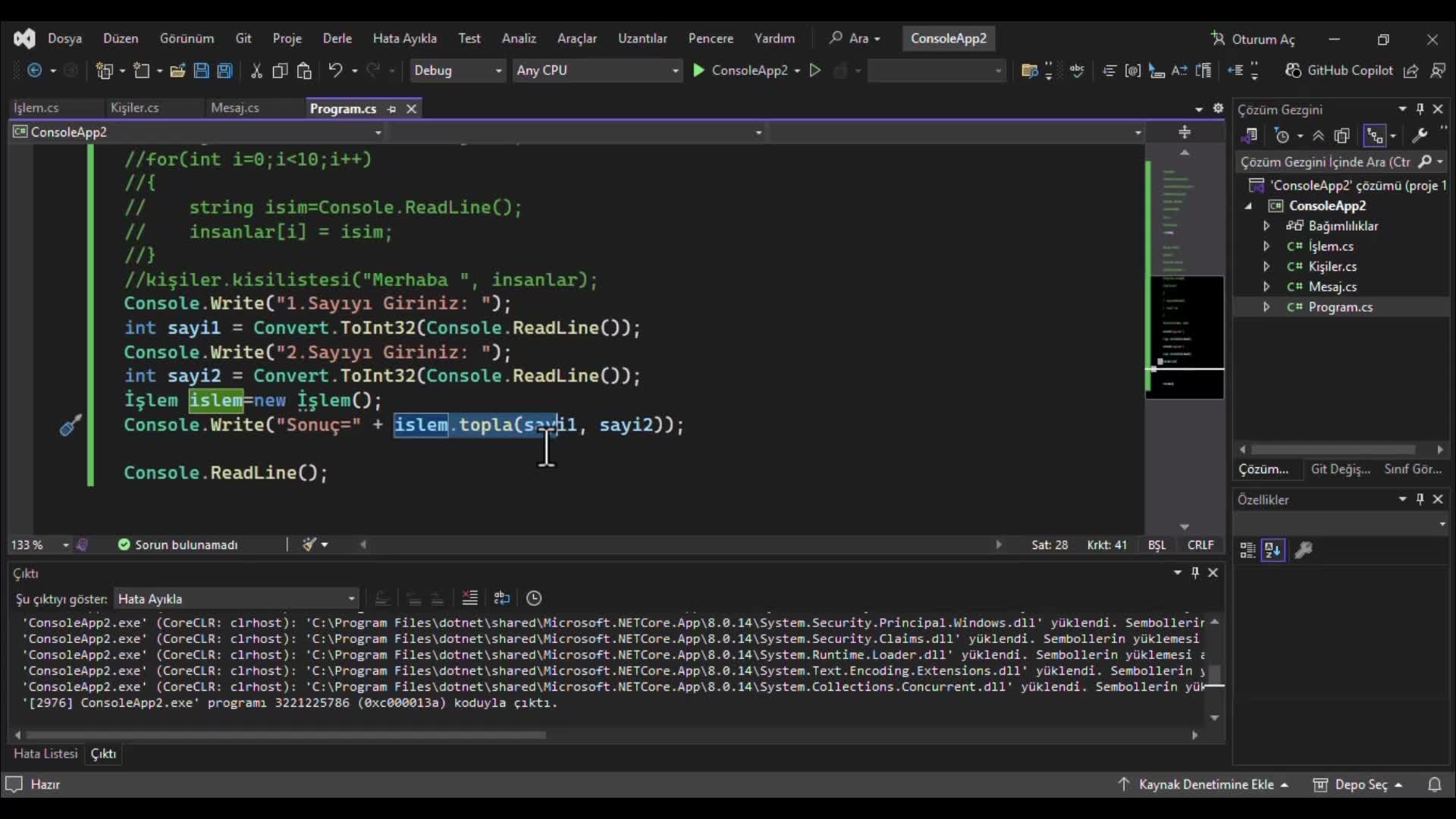This screenshot has height=819, width=1456.
Task: Click the Ara search button
Action: 855,39
